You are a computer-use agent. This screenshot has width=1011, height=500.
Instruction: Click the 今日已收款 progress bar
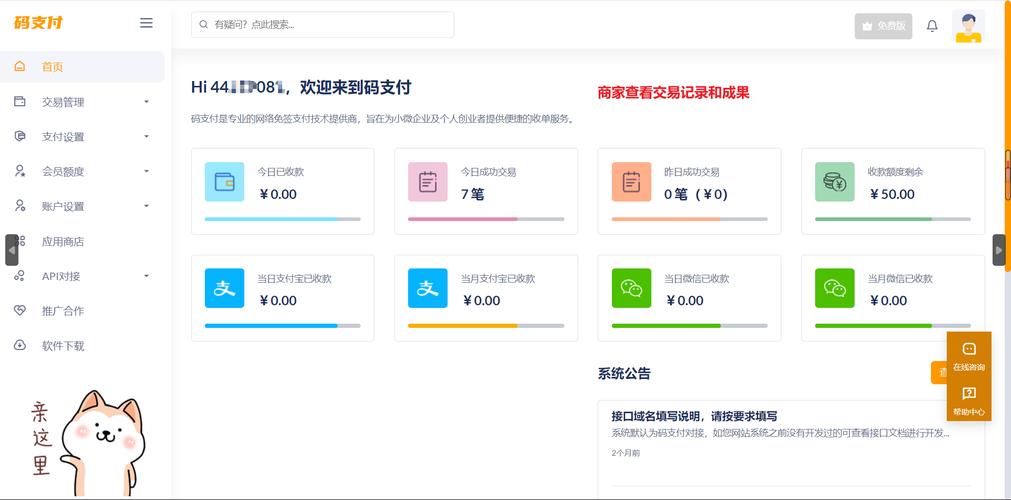(282, 219)
